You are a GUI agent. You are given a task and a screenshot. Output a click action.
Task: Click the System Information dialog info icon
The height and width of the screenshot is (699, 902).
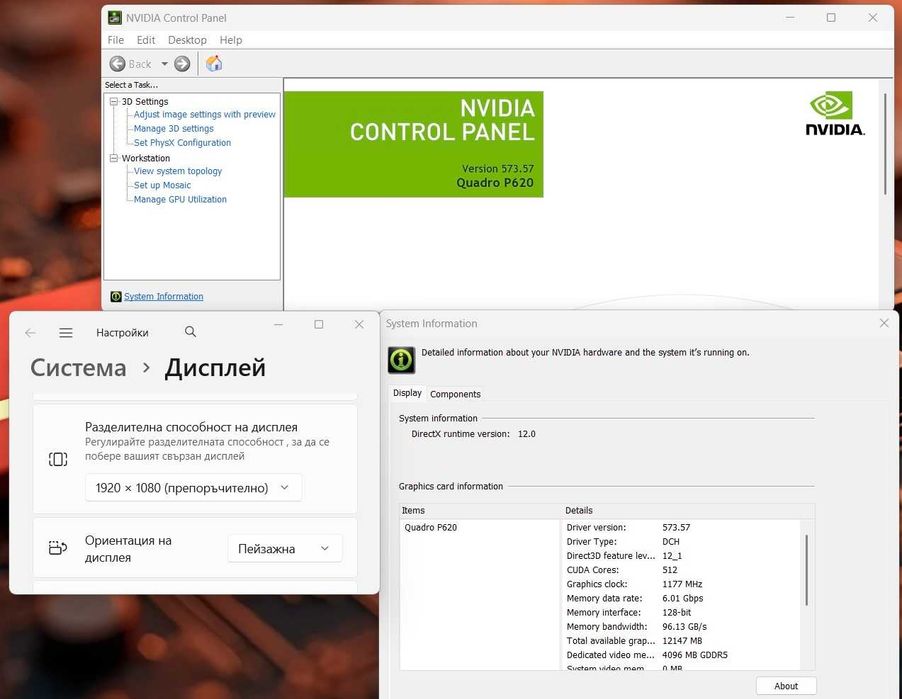(x=402, y=360)
